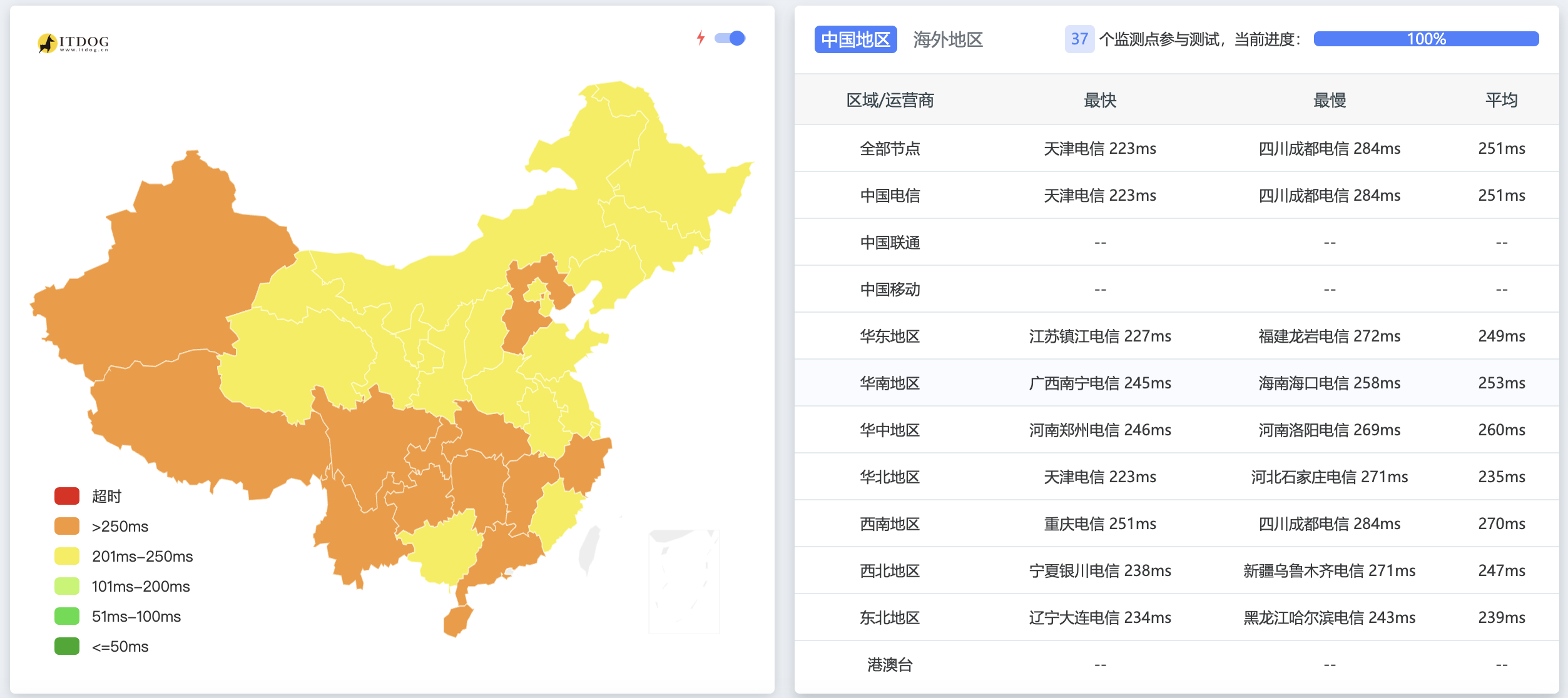Click 新疆乌鲁木齐电信 271ms cell
Screen dimensions: 1568x698
click(1330, 570)
